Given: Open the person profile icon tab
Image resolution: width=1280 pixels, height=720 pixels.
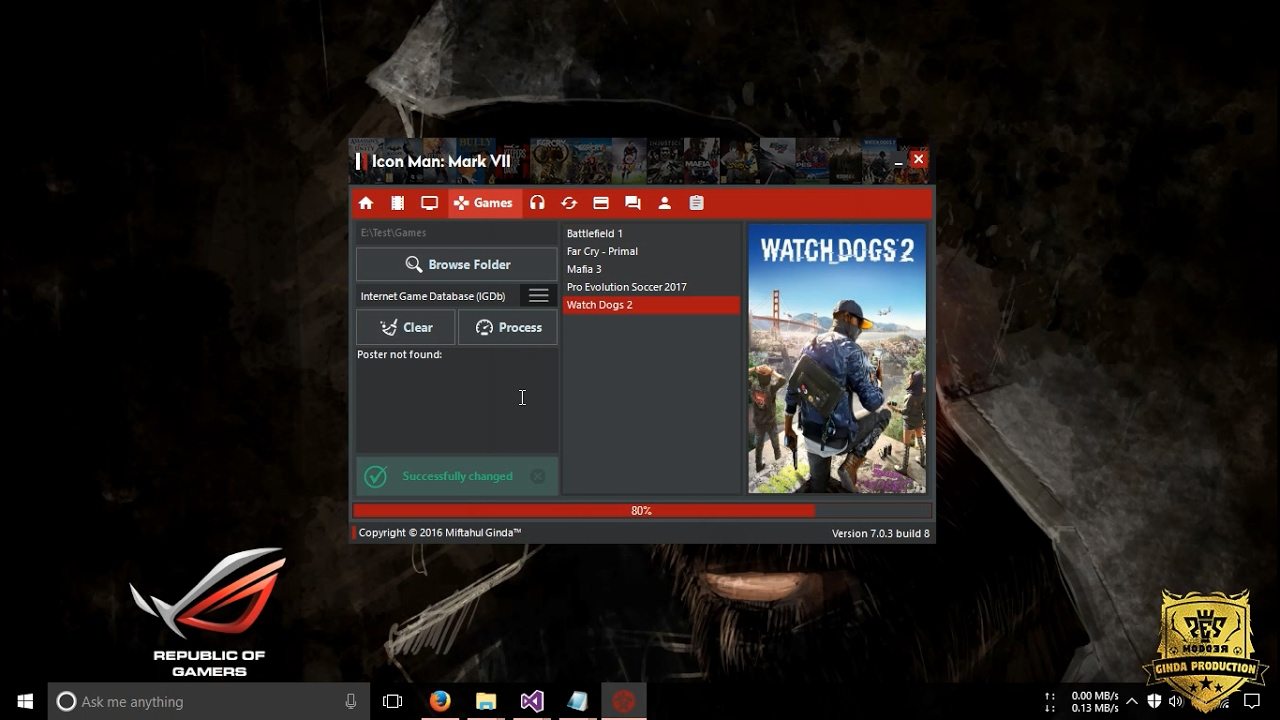Looking at the screenshot, I should (x=664, y=203).
